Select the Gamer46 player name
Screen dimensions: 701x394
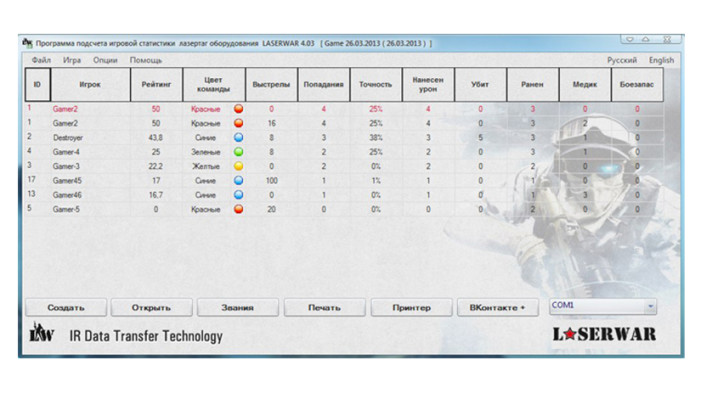[x=67, y=195]
